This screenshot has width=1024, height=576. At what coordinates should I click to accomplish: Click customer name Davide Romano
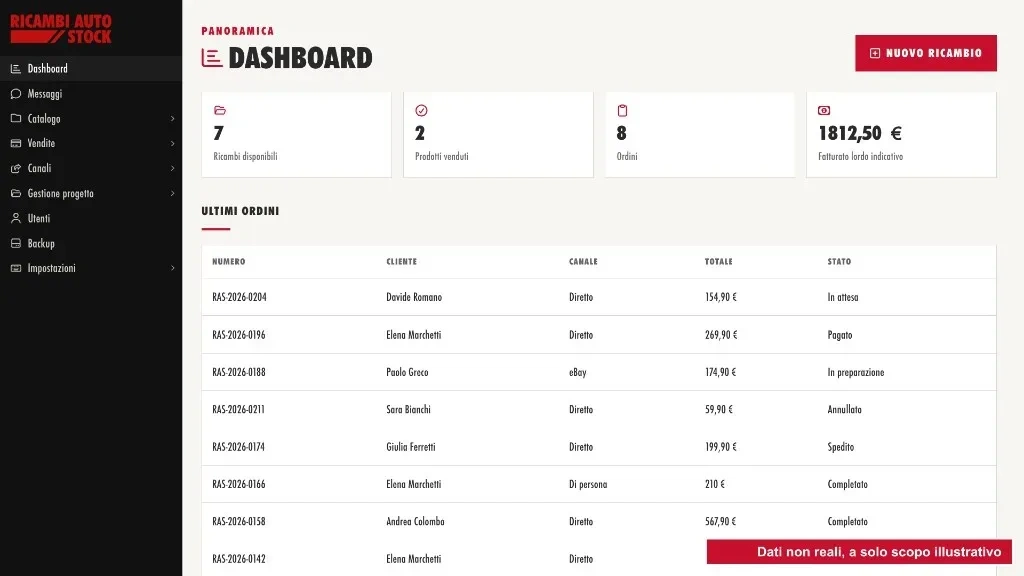(414, 297)
